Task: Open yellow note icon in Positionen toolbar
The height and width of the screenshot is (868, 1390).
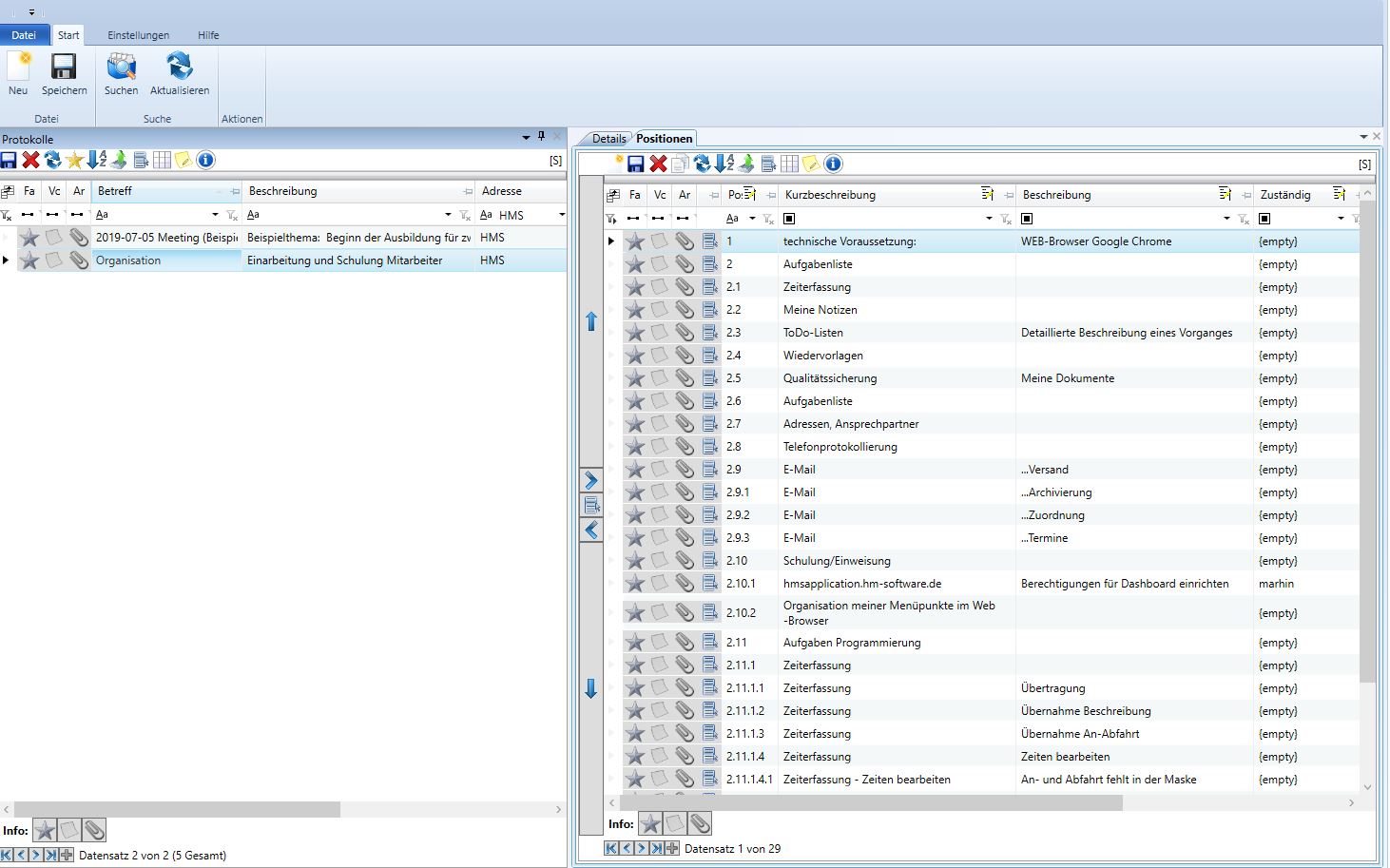Action: tap(811, 164)
